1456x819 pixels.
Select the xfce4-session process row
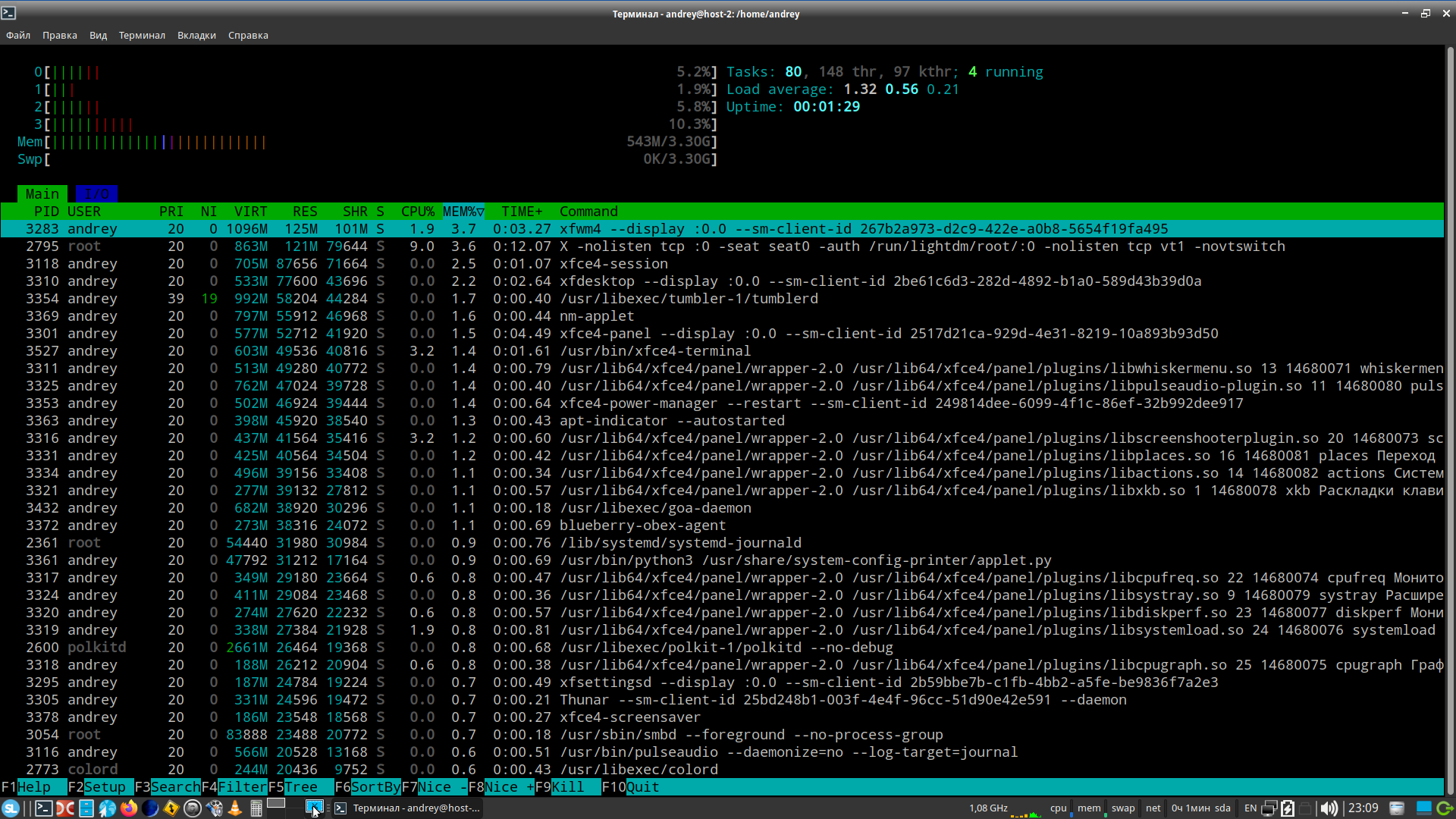tap(613, 264)
